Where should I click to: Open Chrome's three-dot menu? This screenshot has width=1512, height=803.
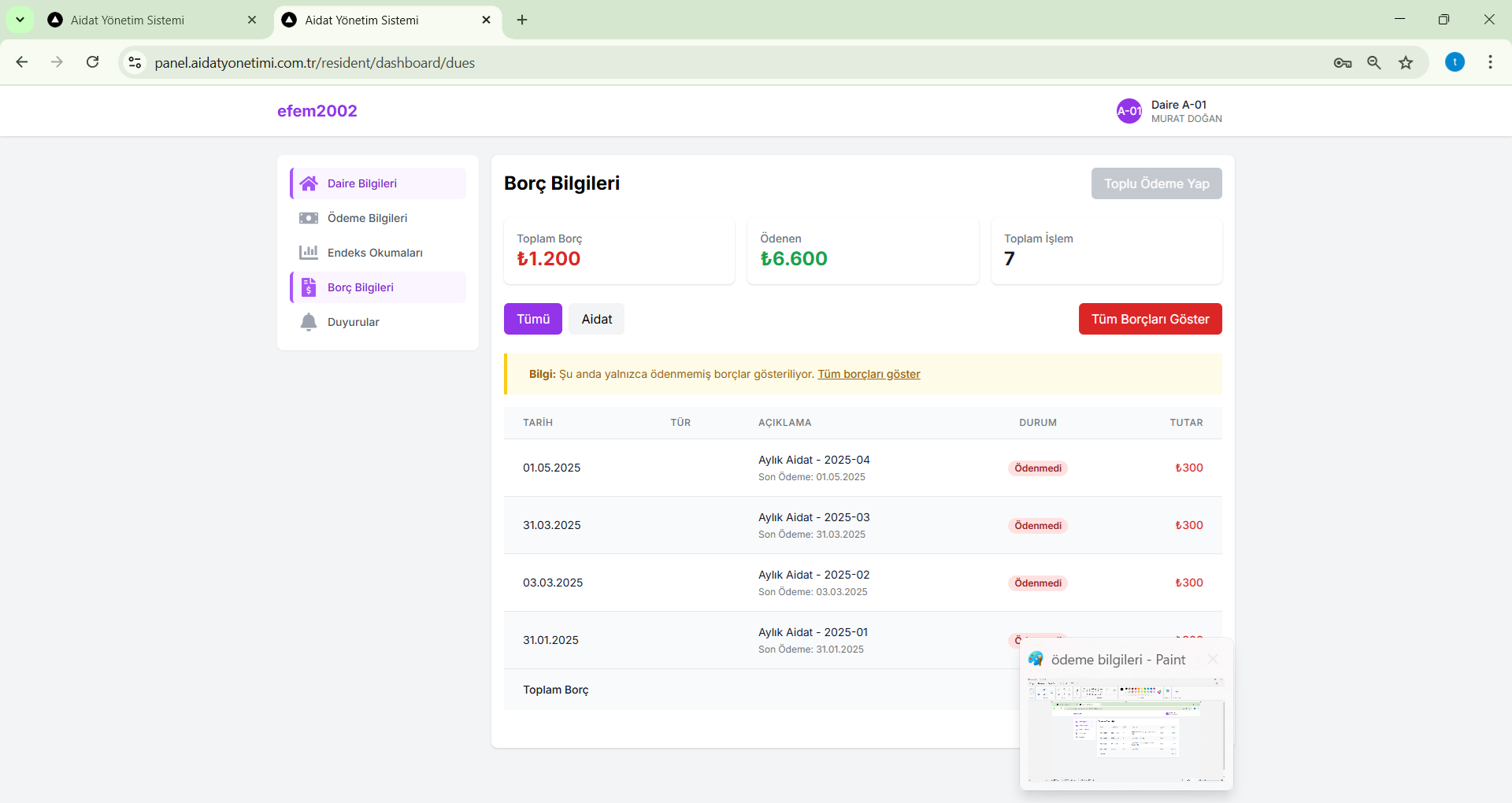point(1490,62)
